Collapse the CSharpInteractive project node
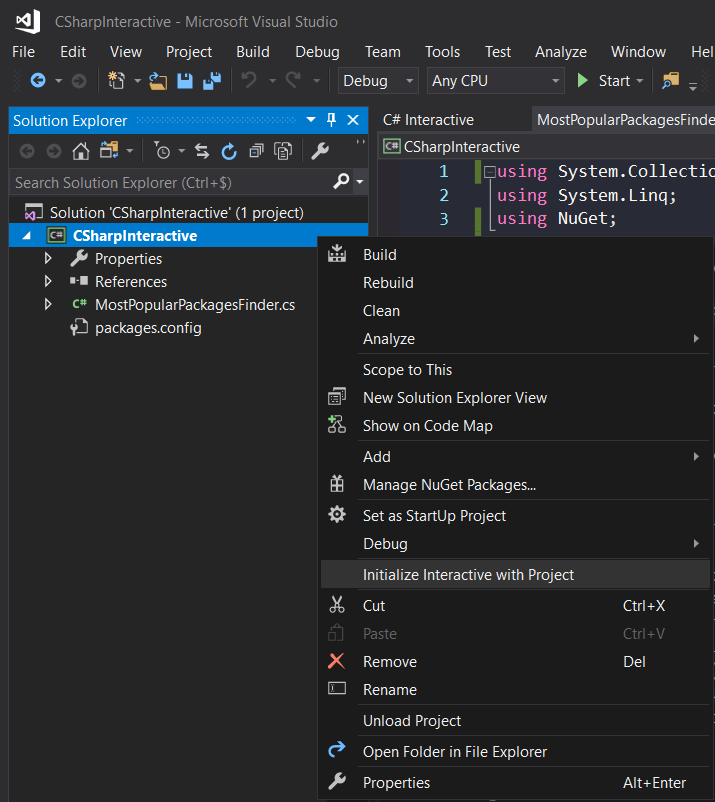 tap(27, 236)
